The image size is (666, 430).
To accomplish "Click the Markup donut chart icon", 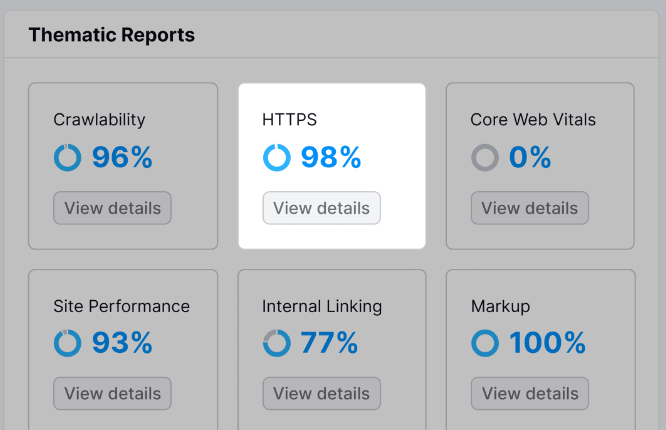I will click(485, 344).
